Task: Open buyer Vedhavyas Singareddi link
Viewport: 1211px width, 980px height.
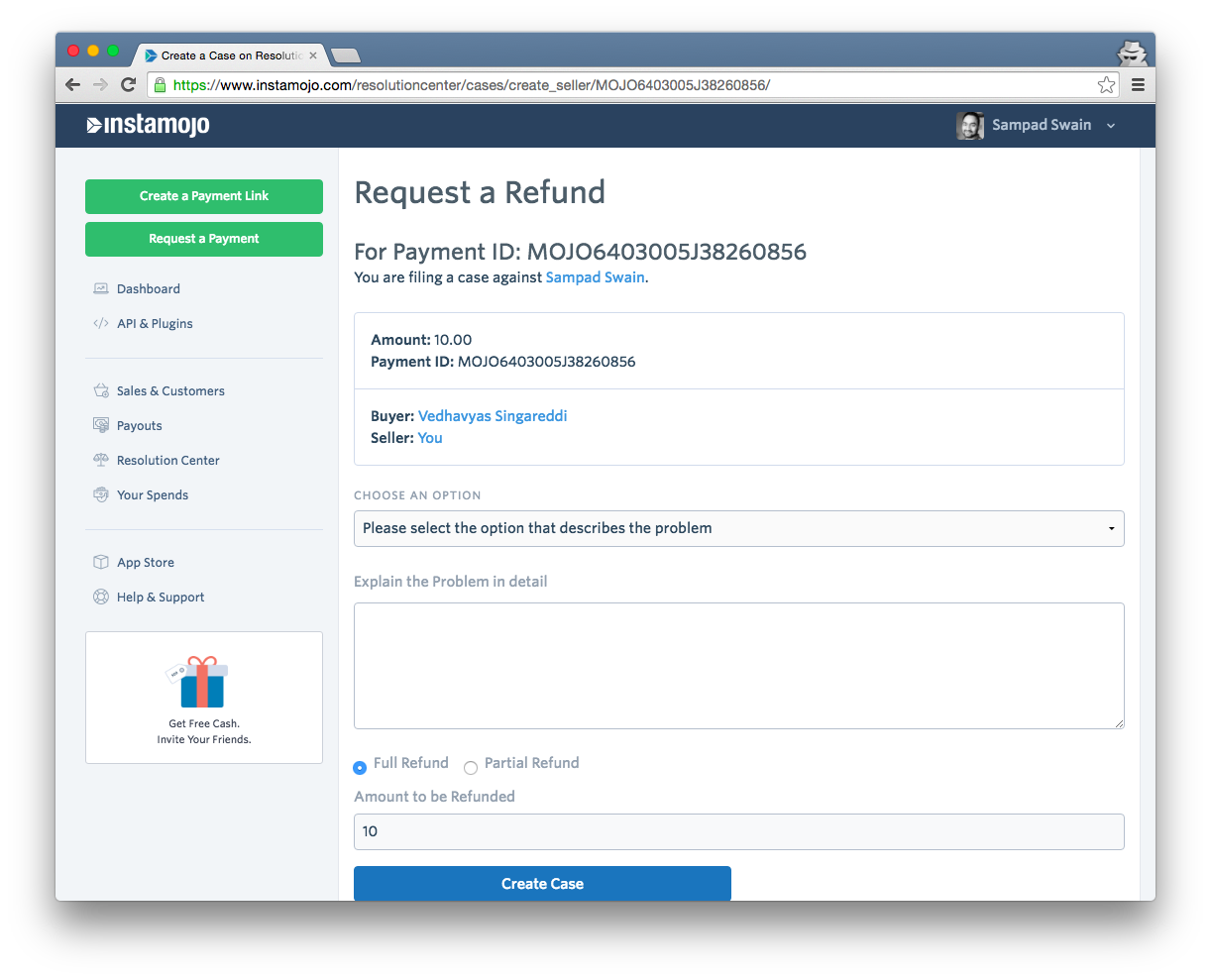Action: click(493, 416)
